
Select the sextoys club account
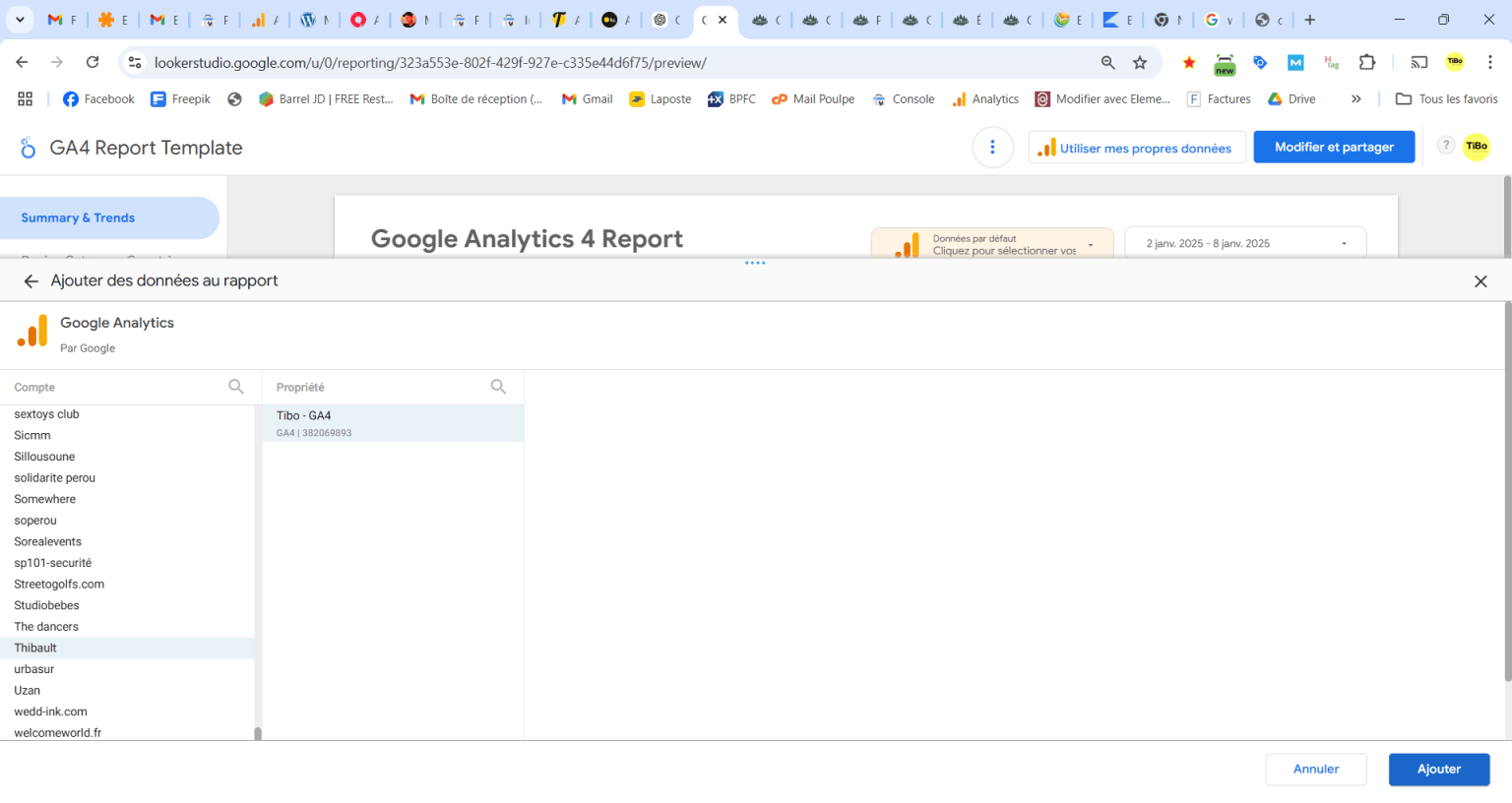pyautogui.click(x=127, y=414)
